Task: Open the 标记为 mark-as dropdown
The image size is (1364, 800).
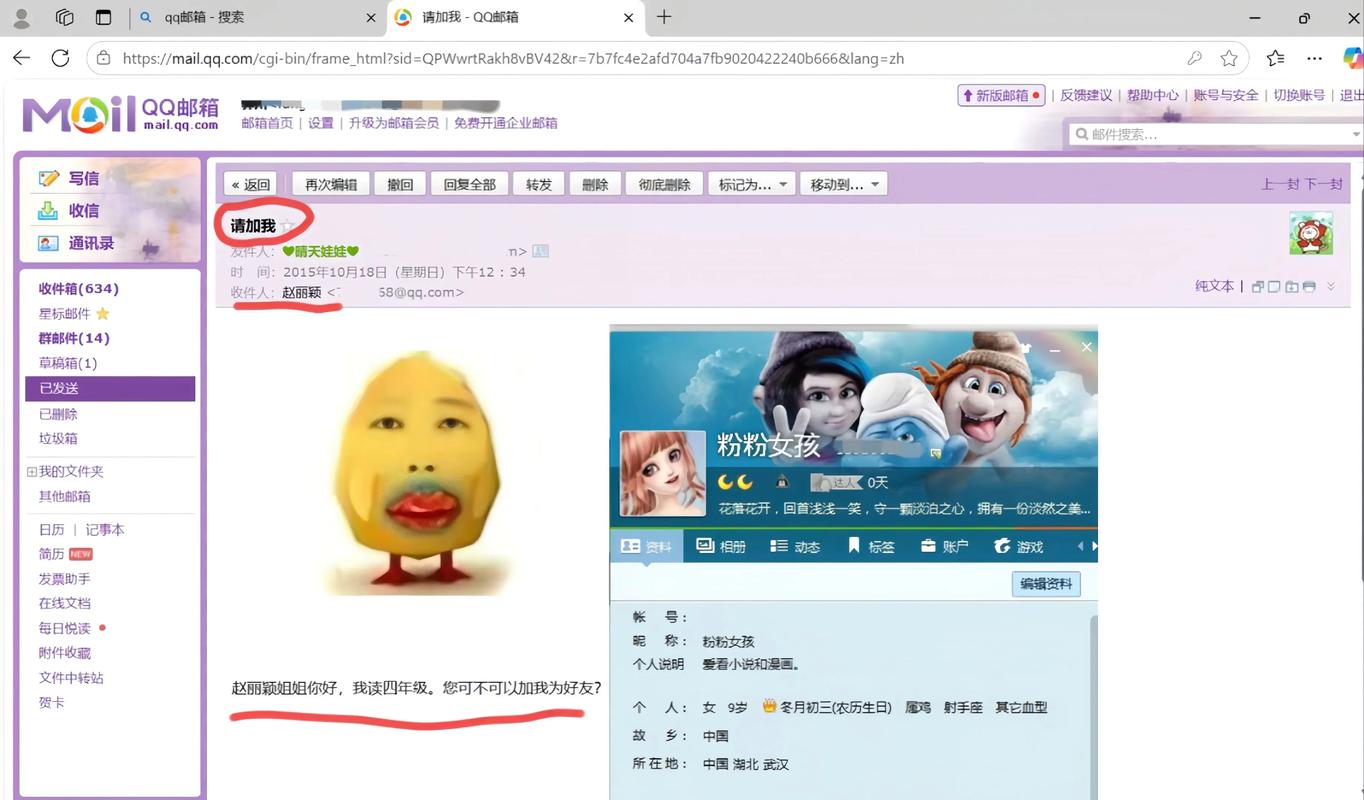Action: pos(750,183)
